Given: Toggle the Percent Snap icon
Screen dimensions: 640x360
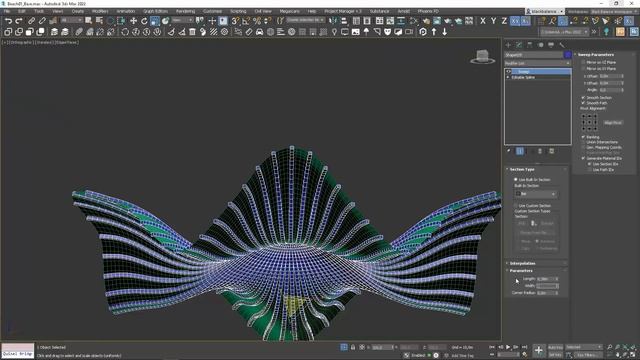Looking at the screenshot, I should pos(257,21).
